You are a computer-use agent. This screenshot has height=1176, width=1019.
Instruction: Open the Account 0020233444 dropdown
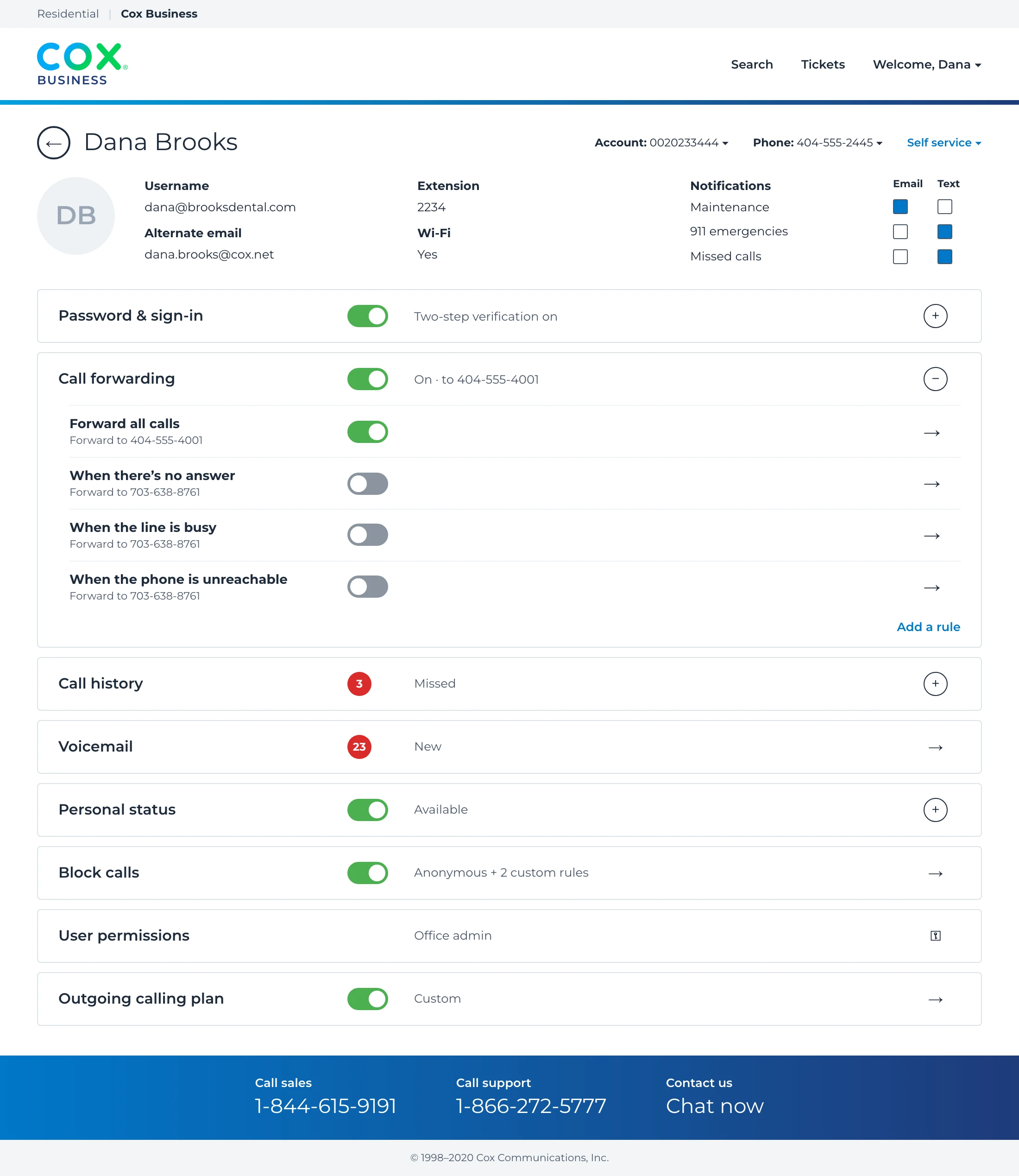click(x=661, y=143)
